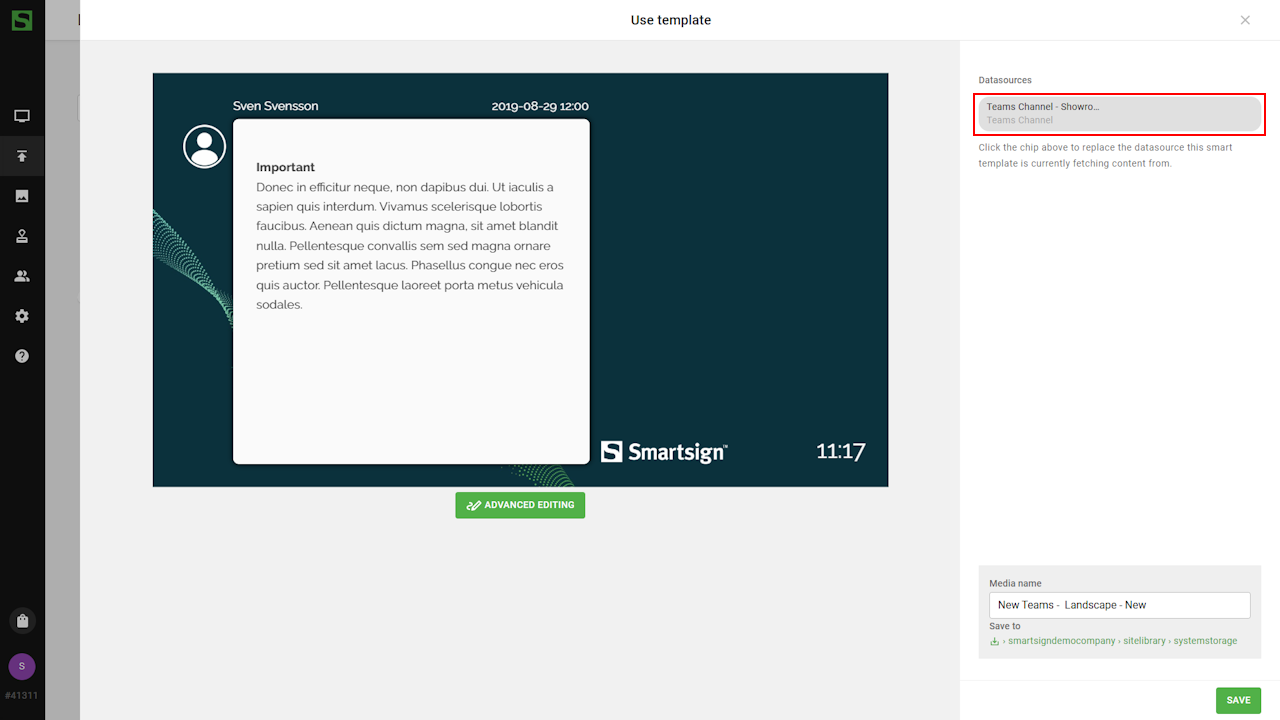Select systemstorage in the save path
This screenshot has width=1280, height=720.
pyautogui.click(x=1205, y=641)
